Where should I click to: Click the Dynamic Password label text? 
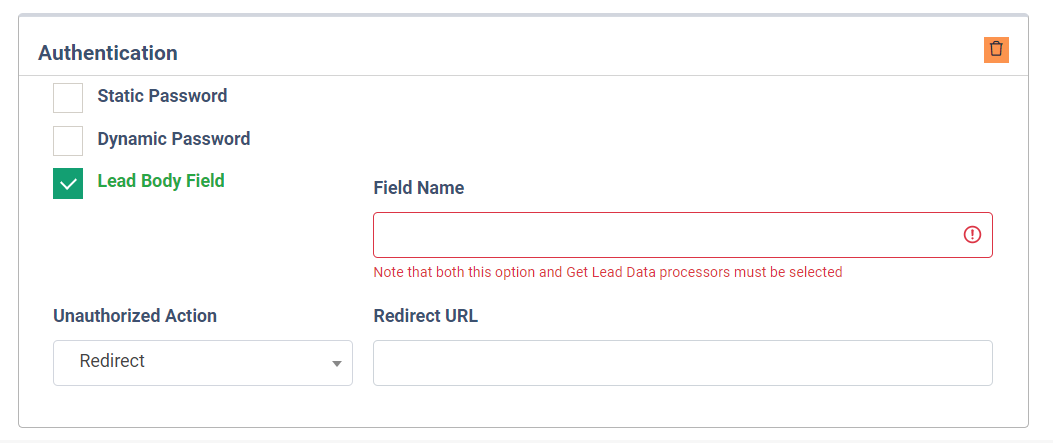[174, 139]
